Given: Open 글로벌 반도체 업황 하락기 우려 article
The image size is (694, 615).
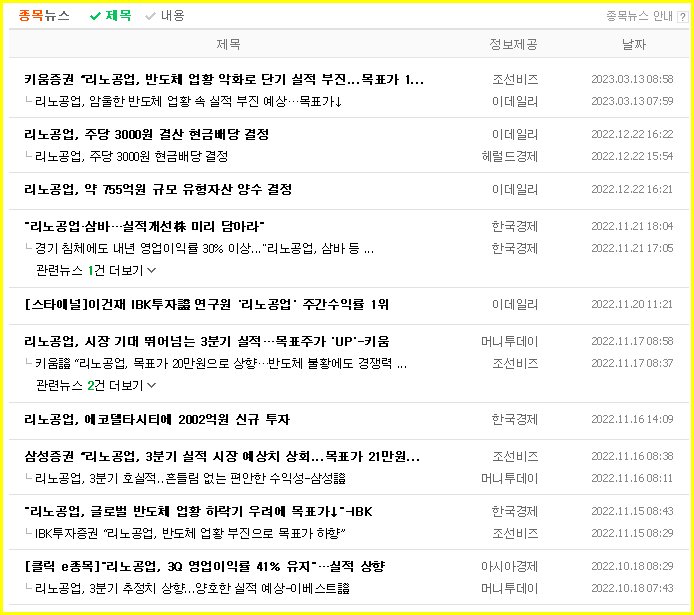Looking at the screenshot, I should tap(198, 511).
